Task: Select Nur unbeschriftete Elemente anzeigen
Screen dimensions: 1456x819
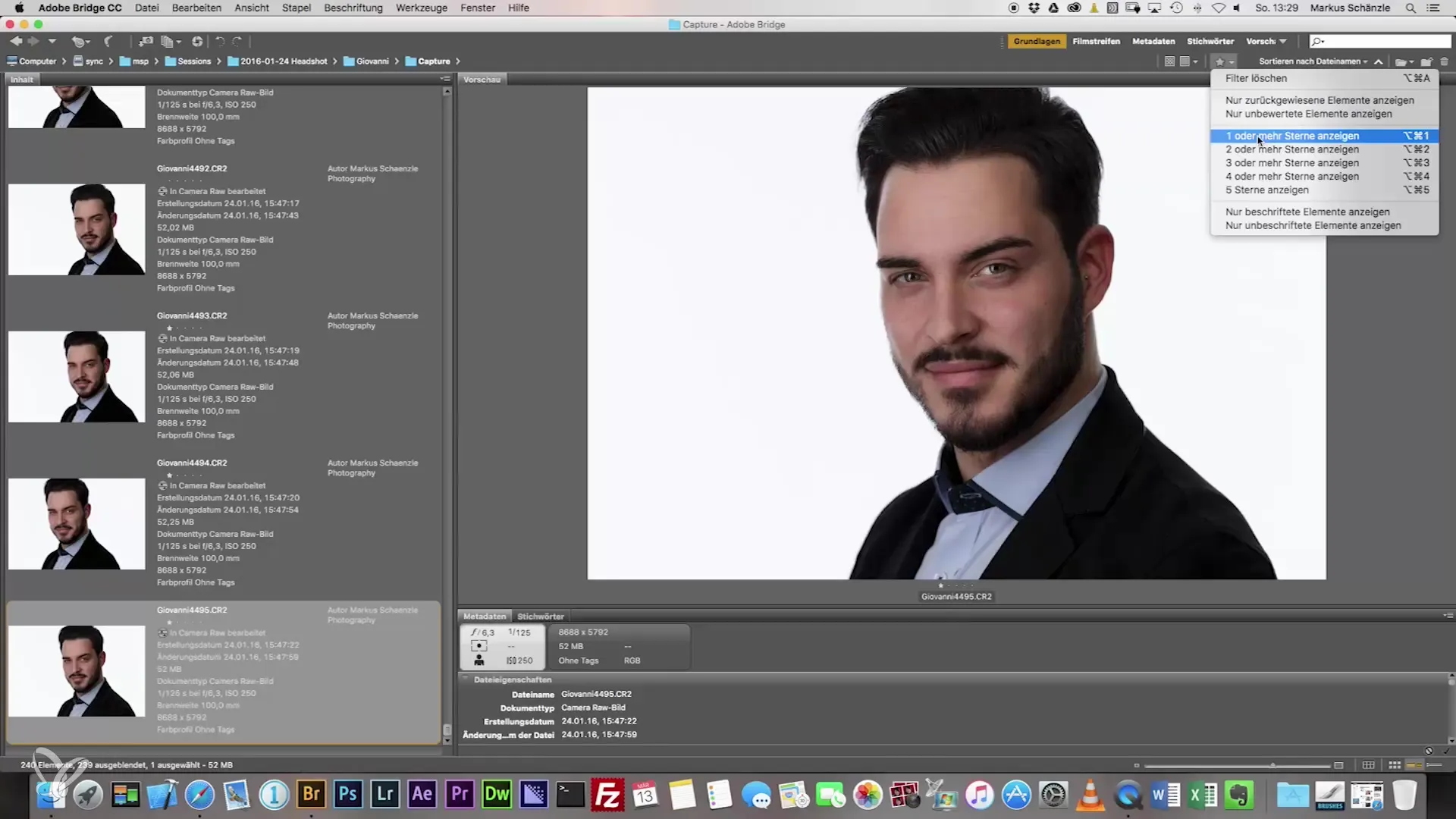Action: point(1324,226)
